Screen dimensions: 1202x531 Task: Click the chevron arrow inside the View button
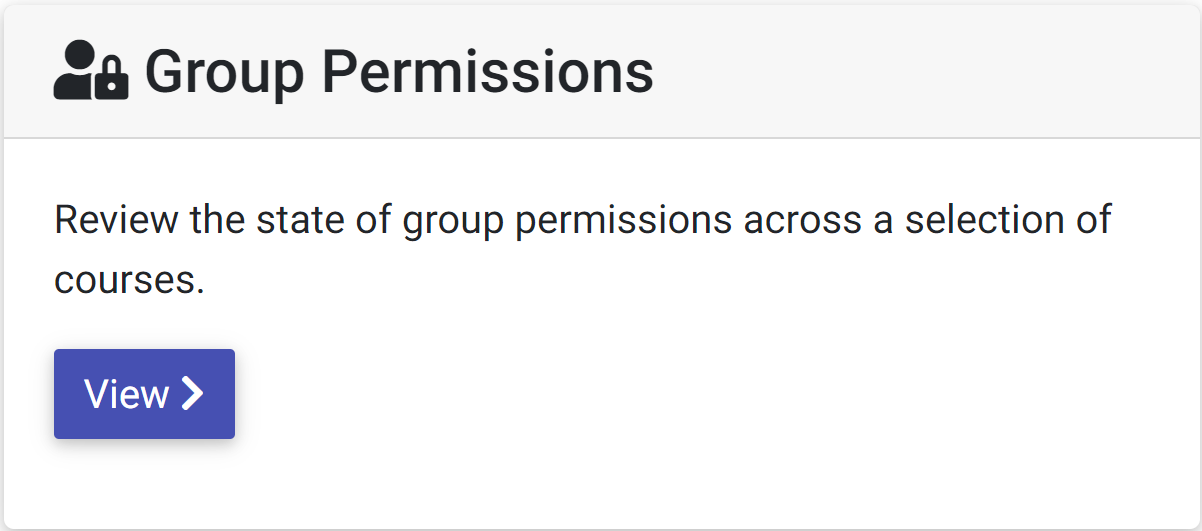[x=193, y=394]
